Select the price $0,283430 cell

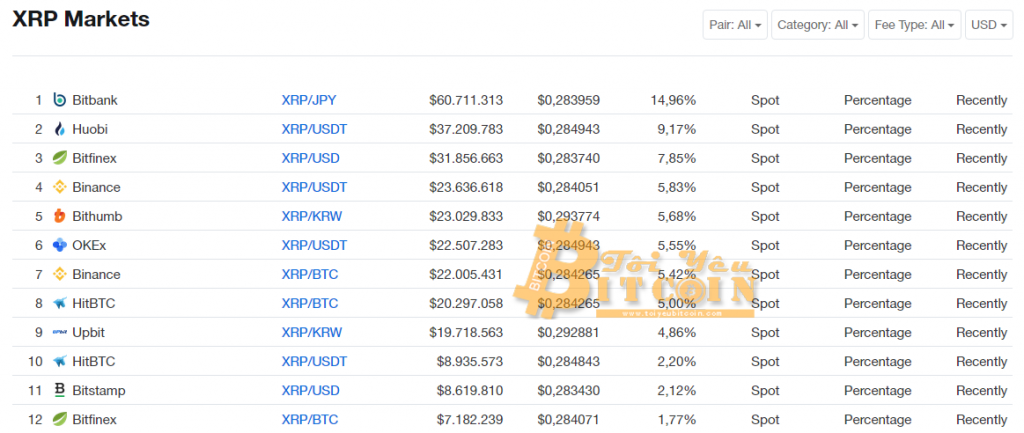point(569,391)
